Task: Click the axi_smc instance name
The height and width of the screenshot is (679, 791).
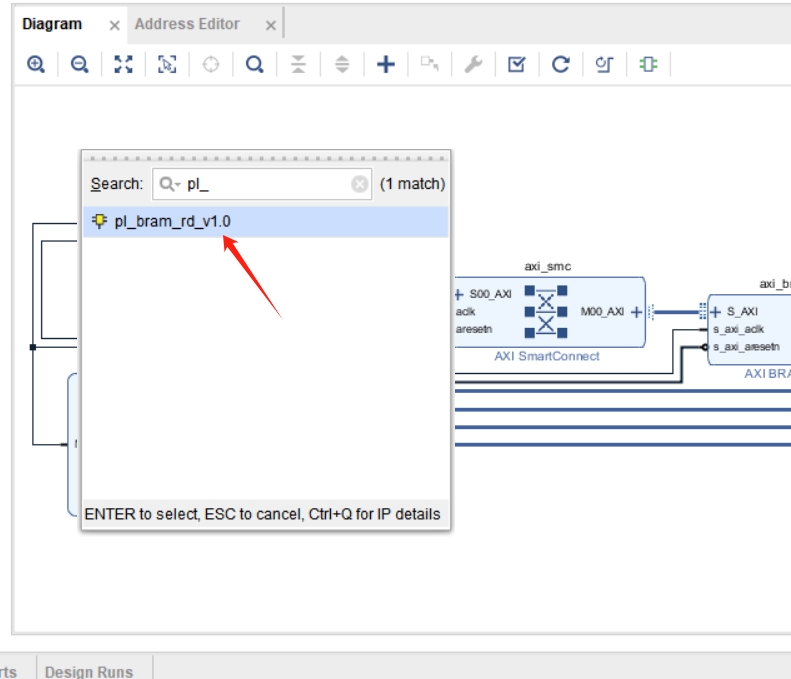Action: coord(548,266)
